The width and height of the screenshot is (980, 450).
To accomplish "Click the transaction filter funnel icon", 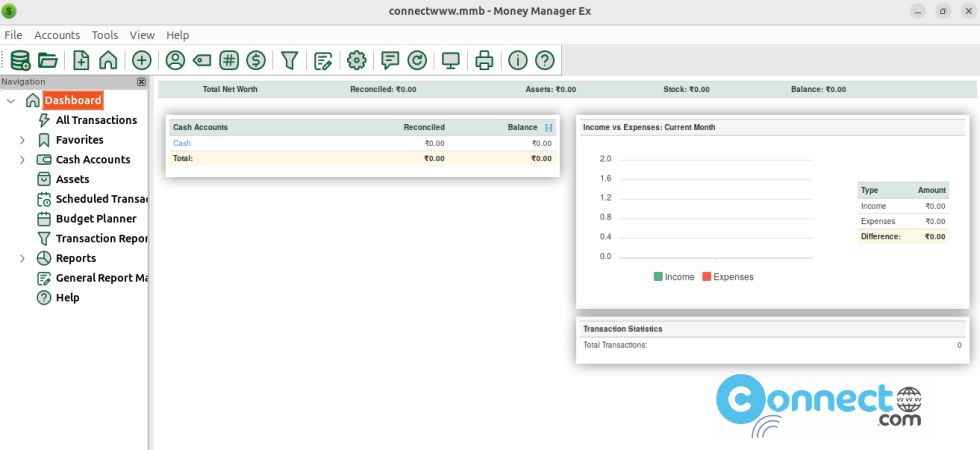I will pos(289,60).
